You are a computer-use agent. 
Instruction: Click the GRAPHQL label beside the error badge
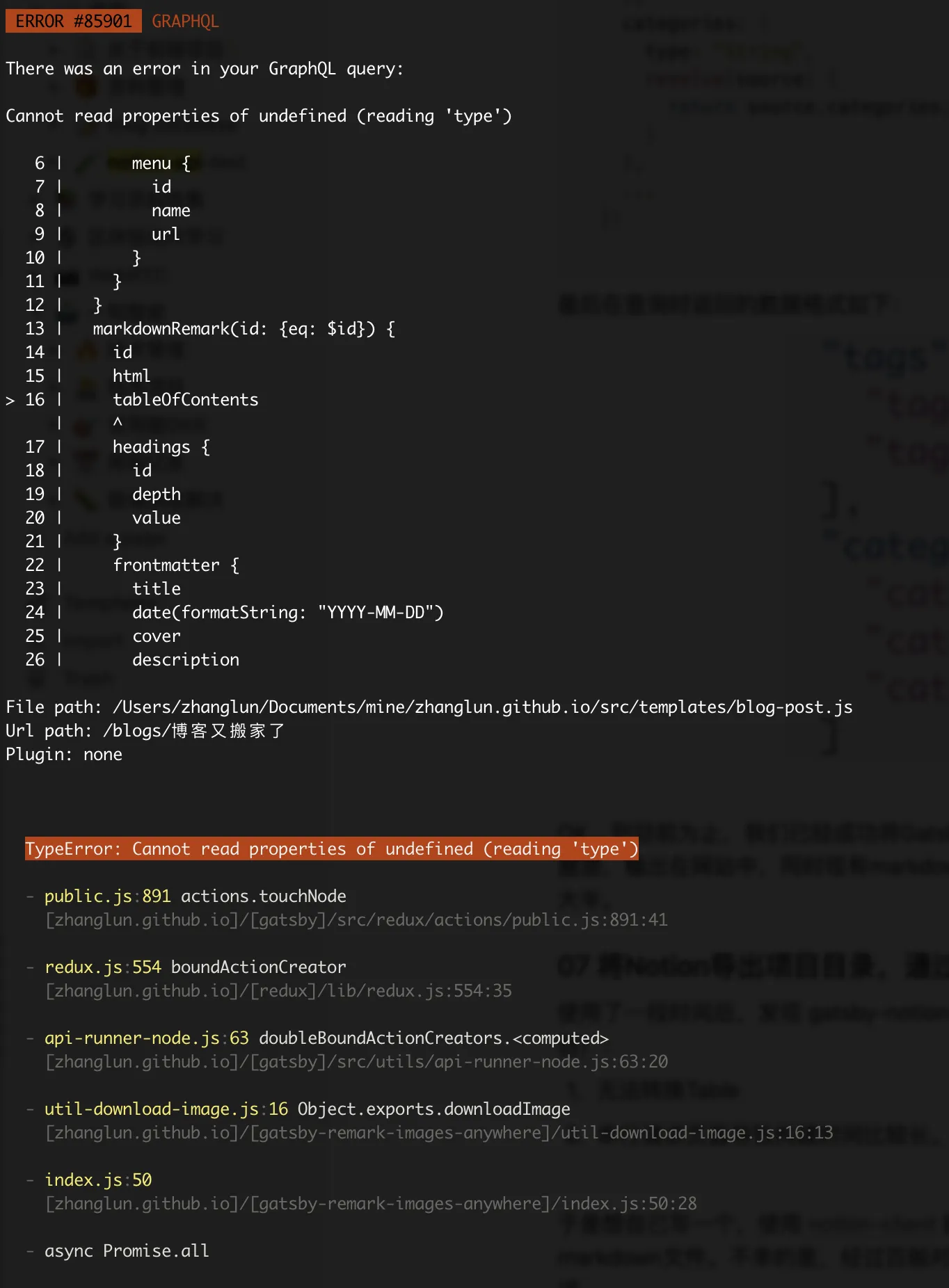click(x=185, y=22)
